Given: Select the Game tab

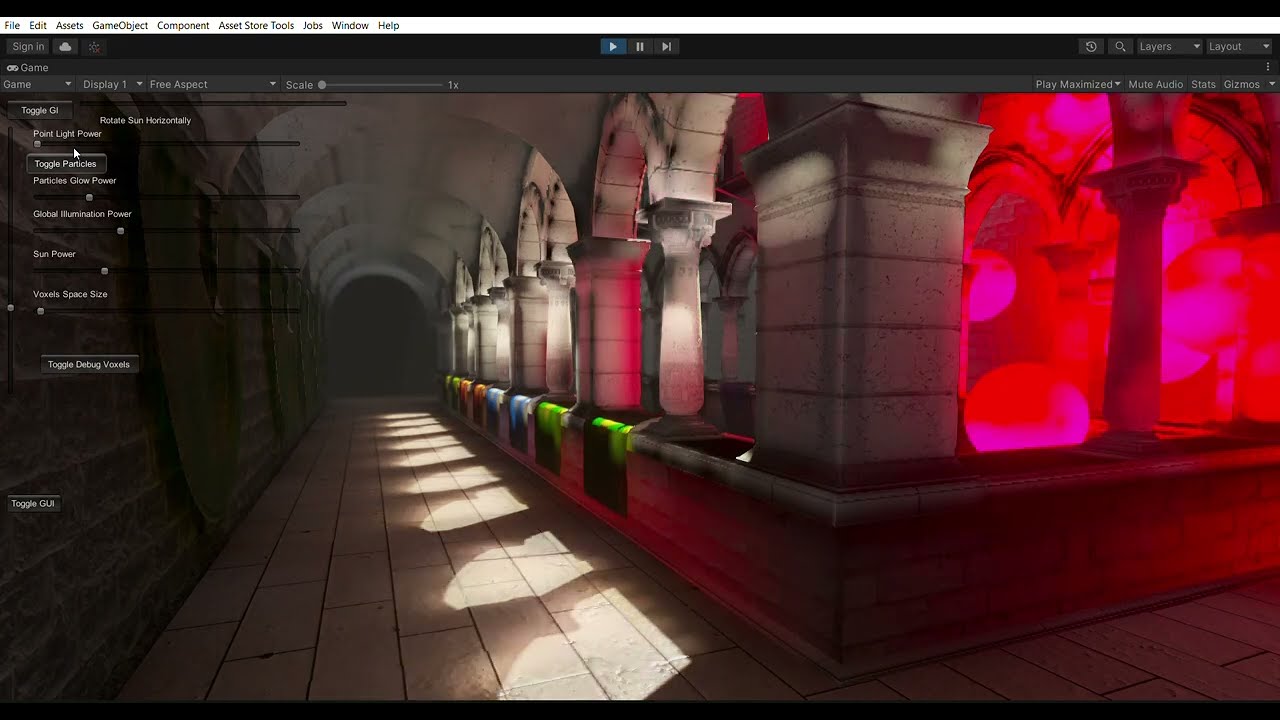Looking at the screenshot, I should [x=28, y=67].
